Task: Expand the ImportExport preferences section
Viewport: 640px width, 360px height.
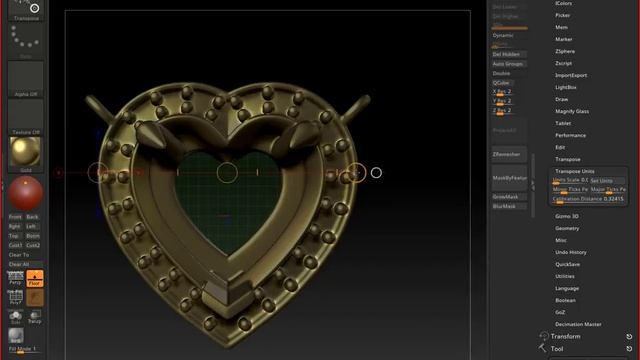Action: (571, 76)
